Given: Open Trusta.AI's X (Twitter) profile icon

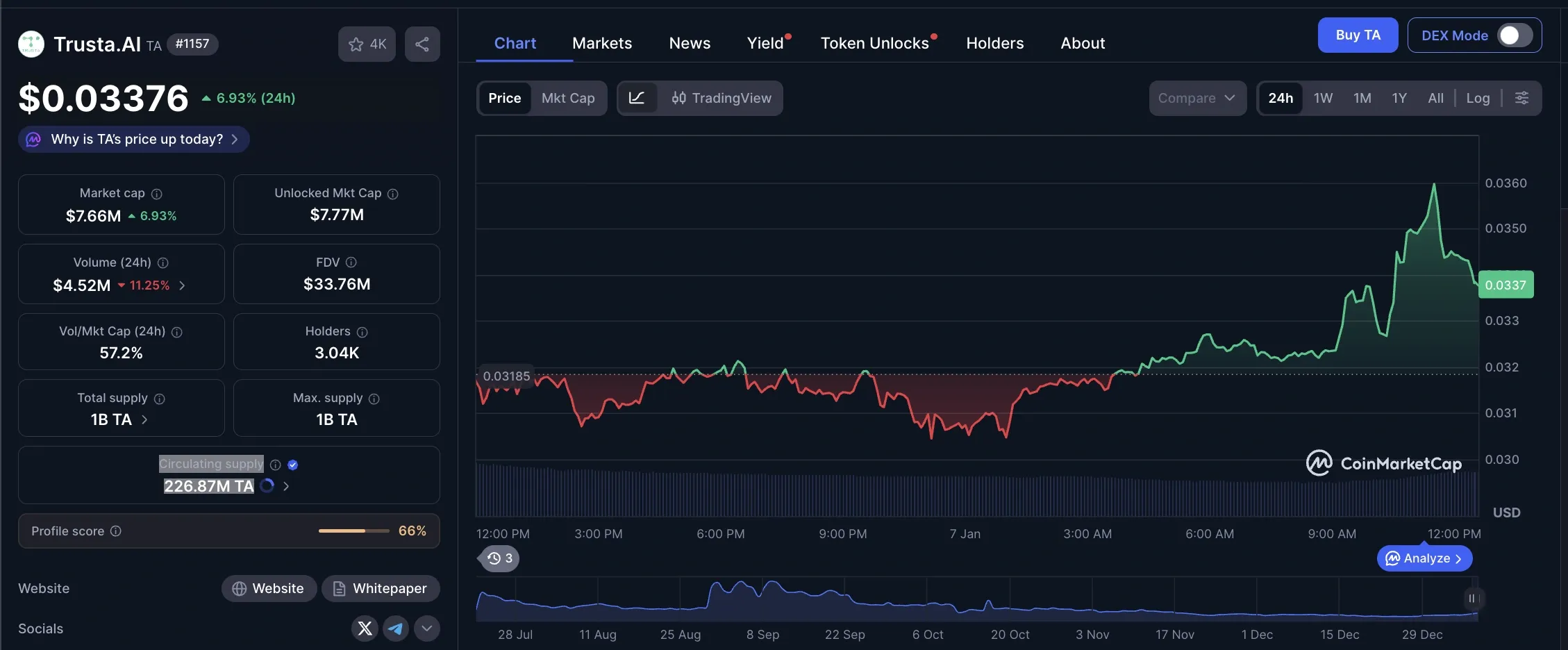Looking at the screenshot, I should coord(365,628).
